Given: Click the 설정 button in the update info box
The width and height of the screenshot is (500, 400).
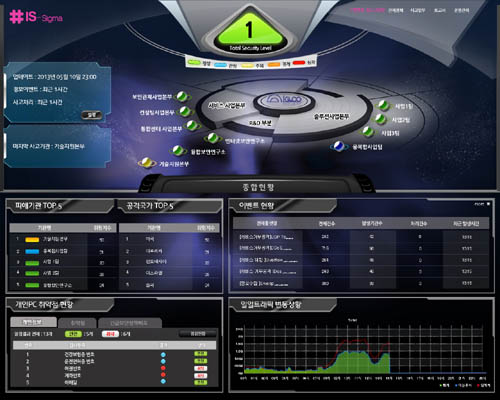Looking at the screenshot, I should coord(92,115).
